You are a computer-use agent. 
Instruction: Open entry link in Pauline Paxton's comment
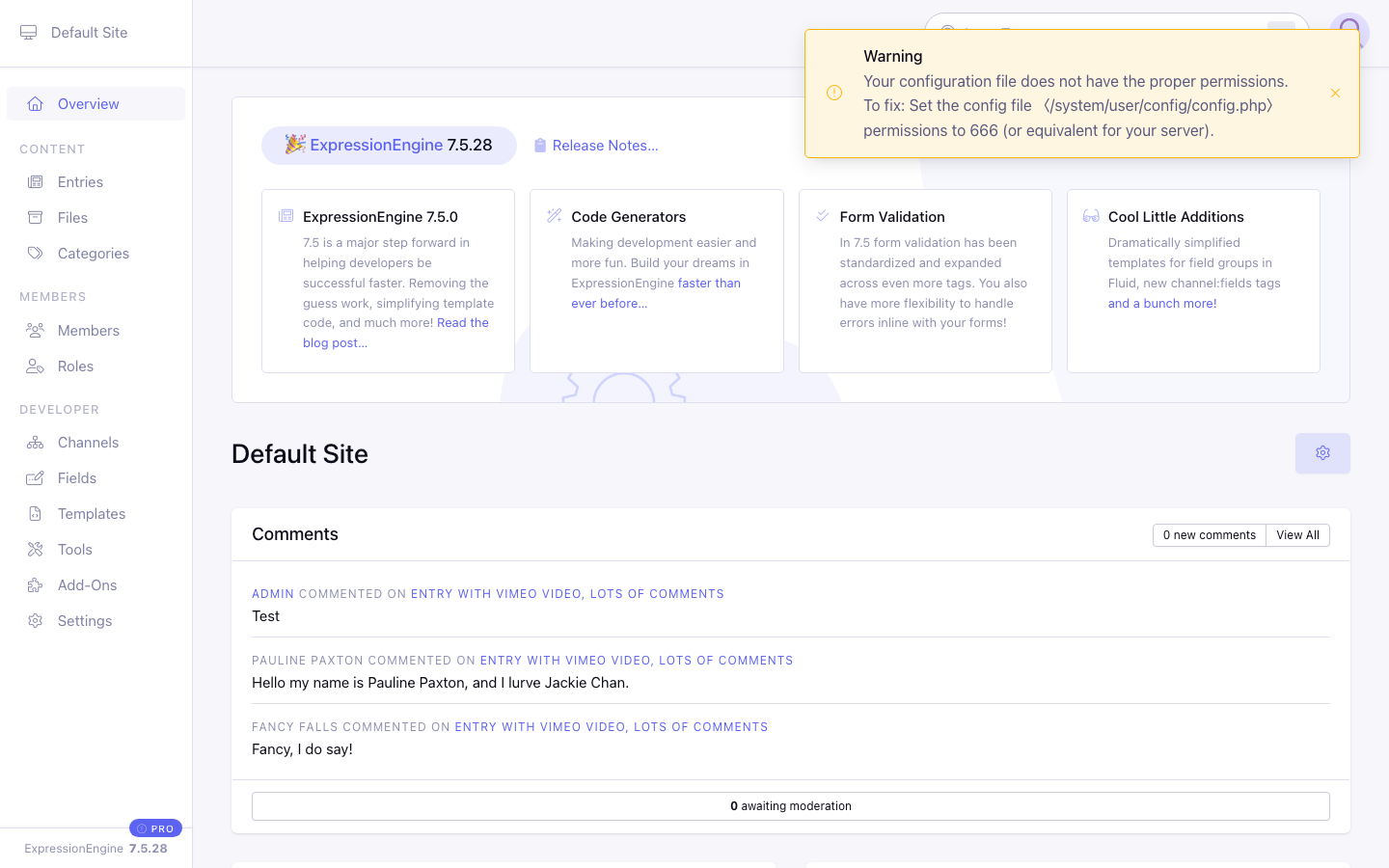[x=637, y=661]
